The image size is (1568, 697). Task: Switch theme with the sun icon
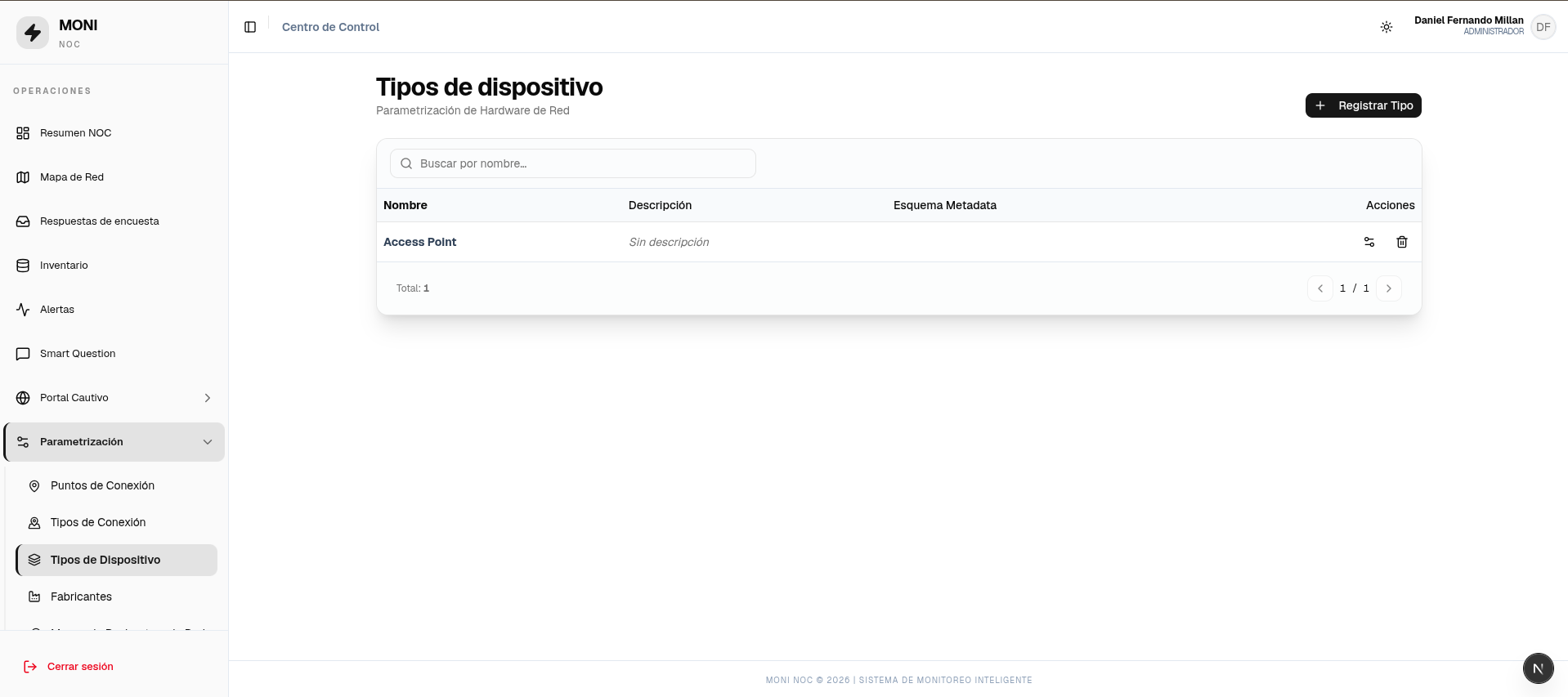point(1387,27)
